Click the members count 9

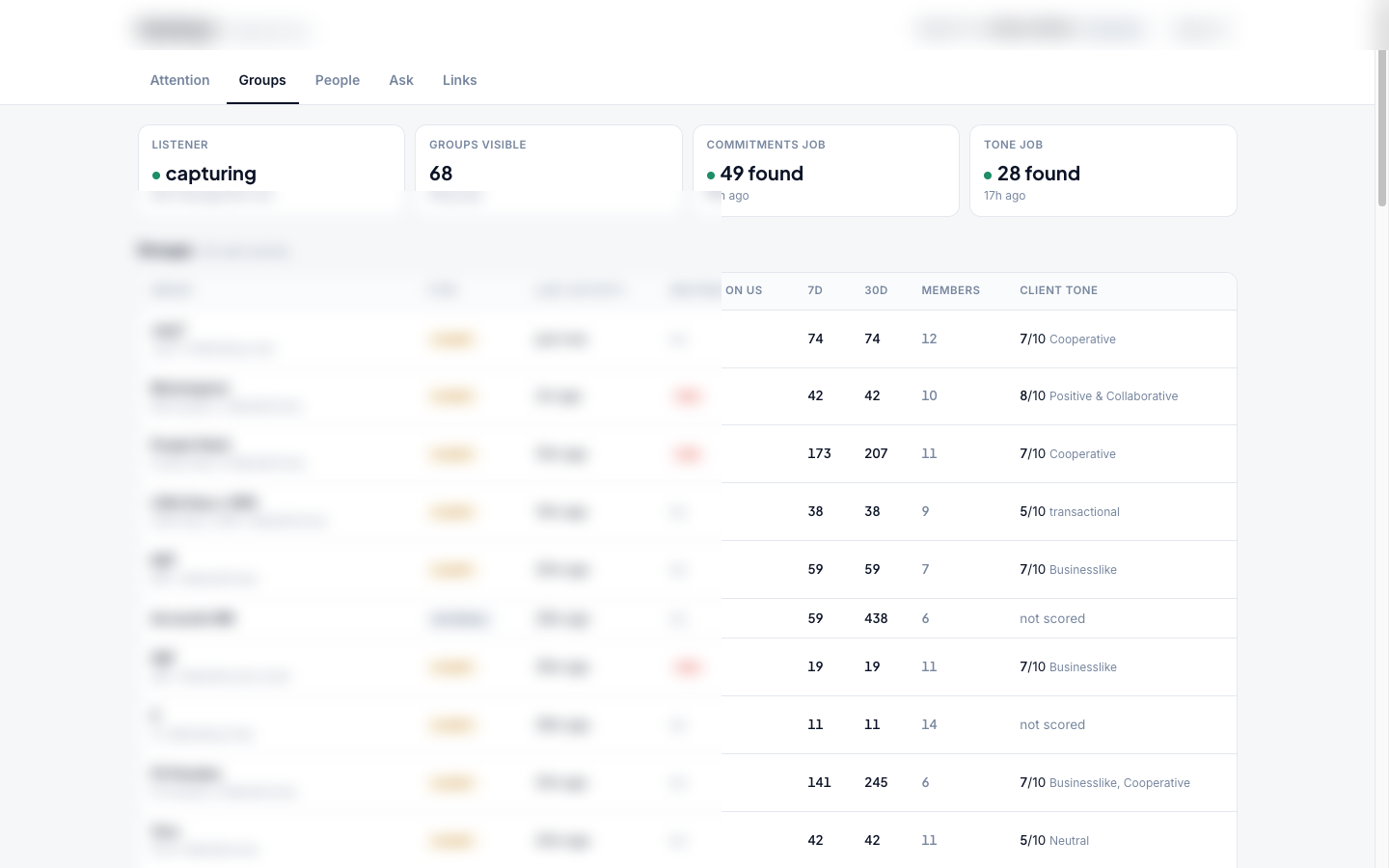[x=925, y=511]
